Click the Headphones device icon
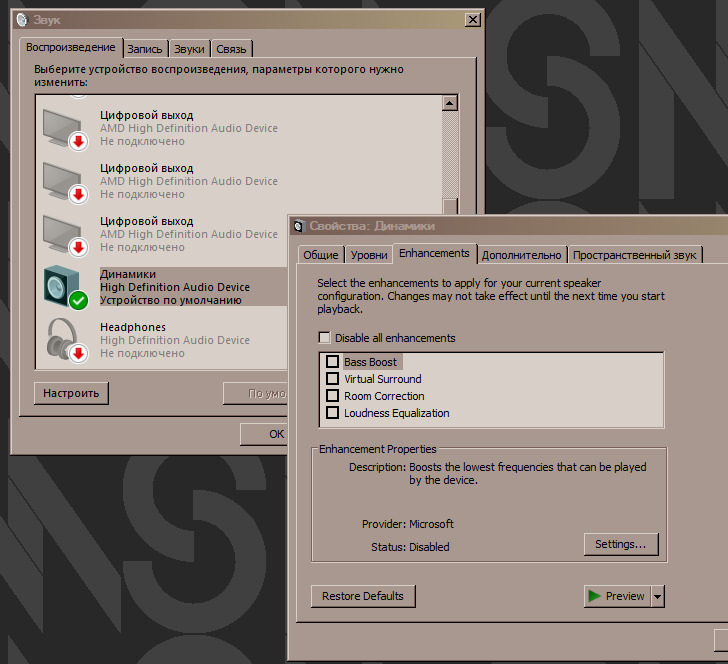 click(x=66, y=340)
